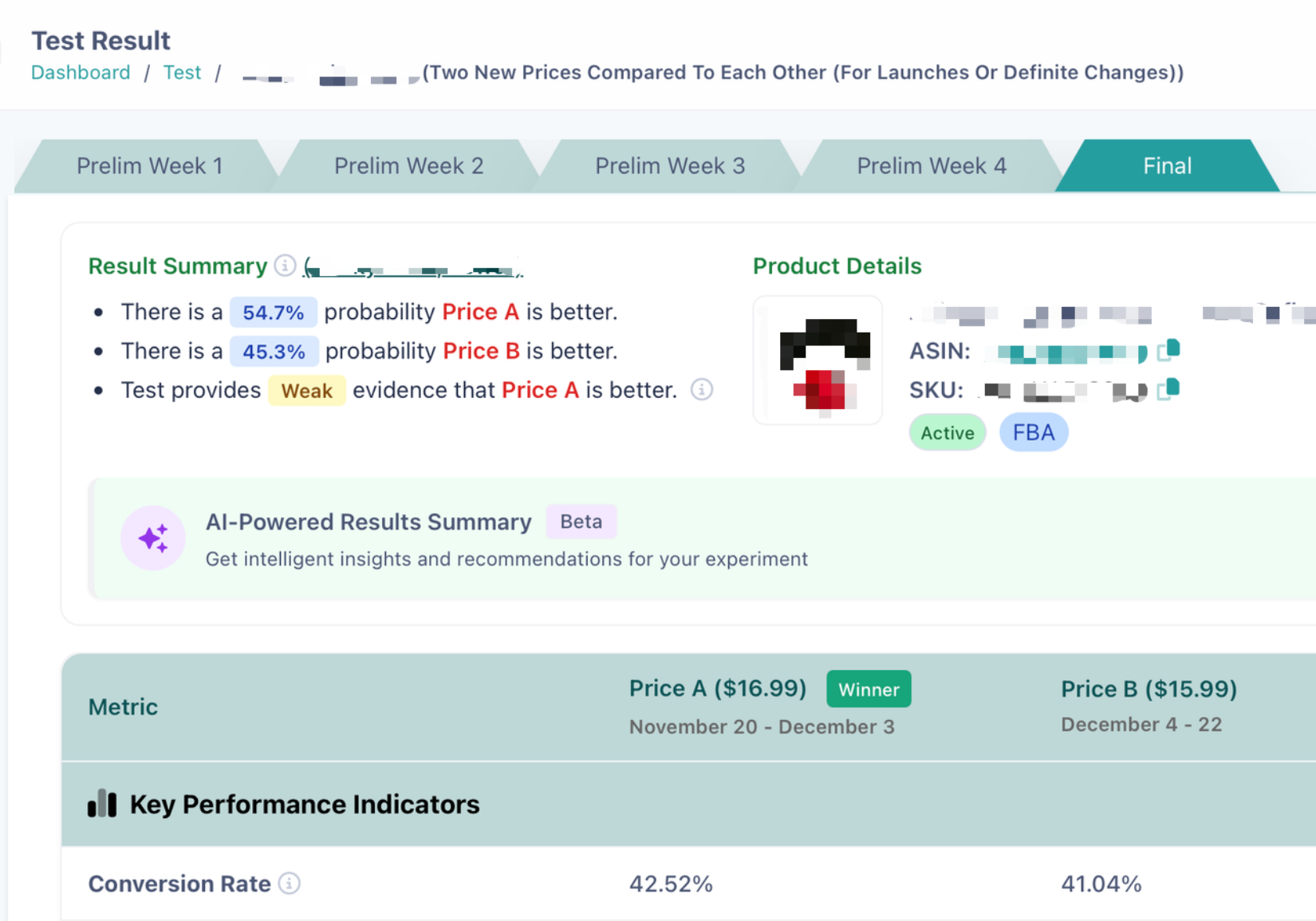The height and width of the screenshot is (921, 1316).
Task: Select the Final tab
Action: (1167, 166)
